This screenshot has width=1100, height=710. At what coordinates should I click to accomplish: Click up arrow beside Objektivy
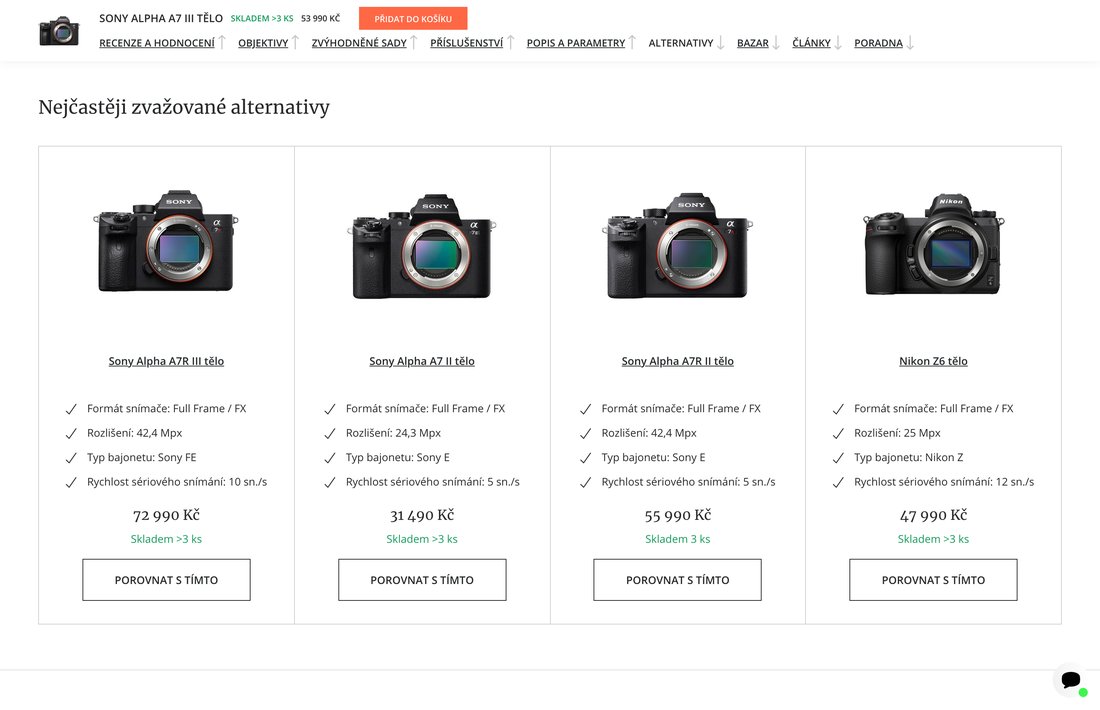tap(296, 42)
